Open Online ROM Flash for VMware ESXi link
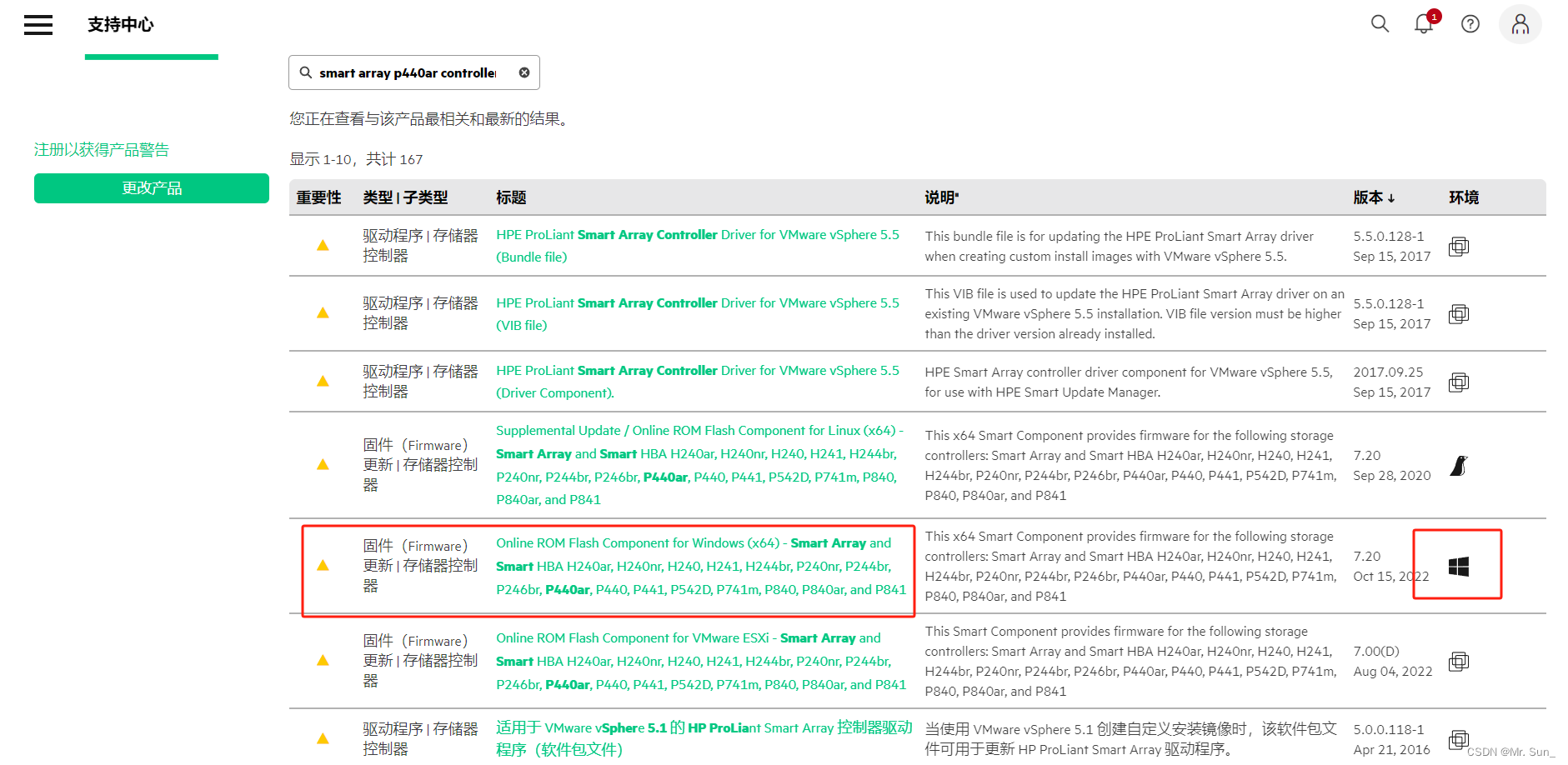The width and height of the screenshot is (1568, 765). coord(701,662)
